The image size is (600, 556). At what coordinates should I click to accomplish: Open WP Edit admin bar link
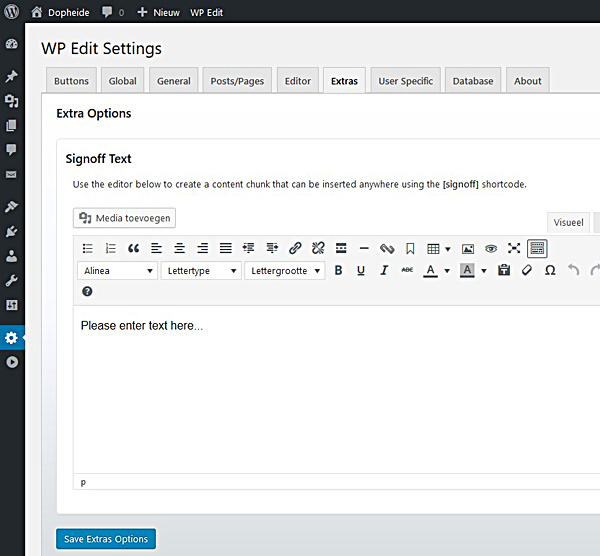[207, 13]
